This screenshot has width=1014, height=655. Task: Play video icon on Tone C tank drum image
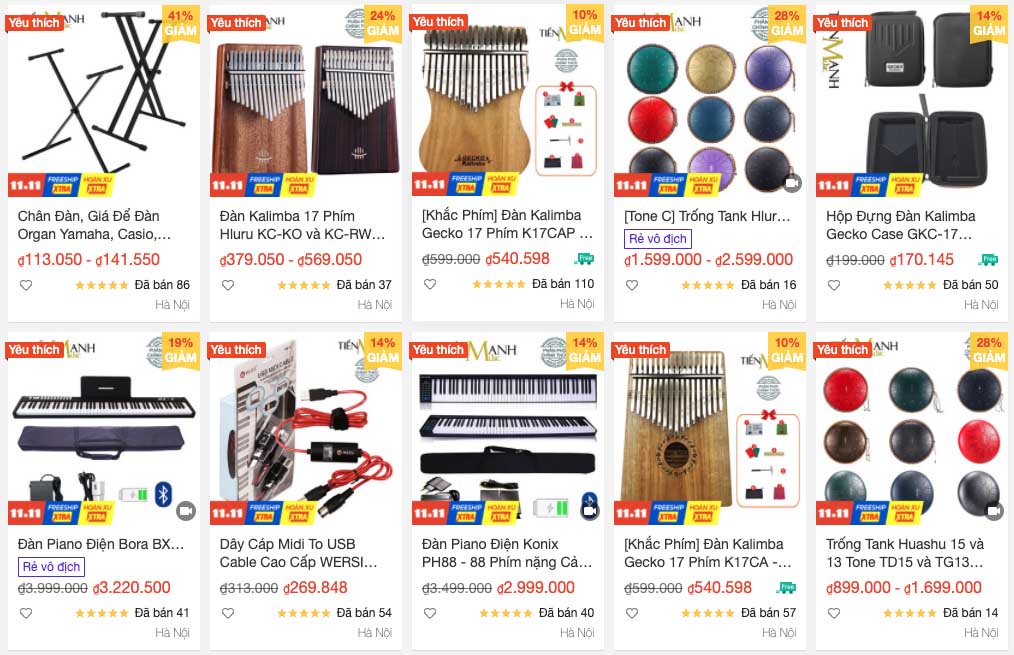click(x=792, y=184)
